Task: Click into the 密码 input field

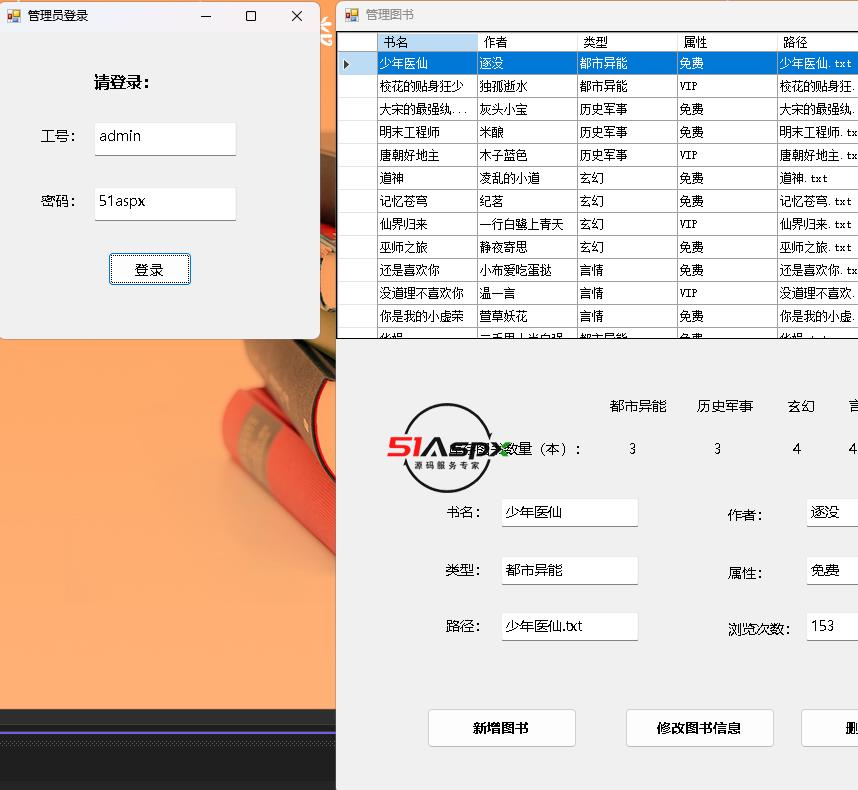Action: pyautogui.click(x=165, y=203)
